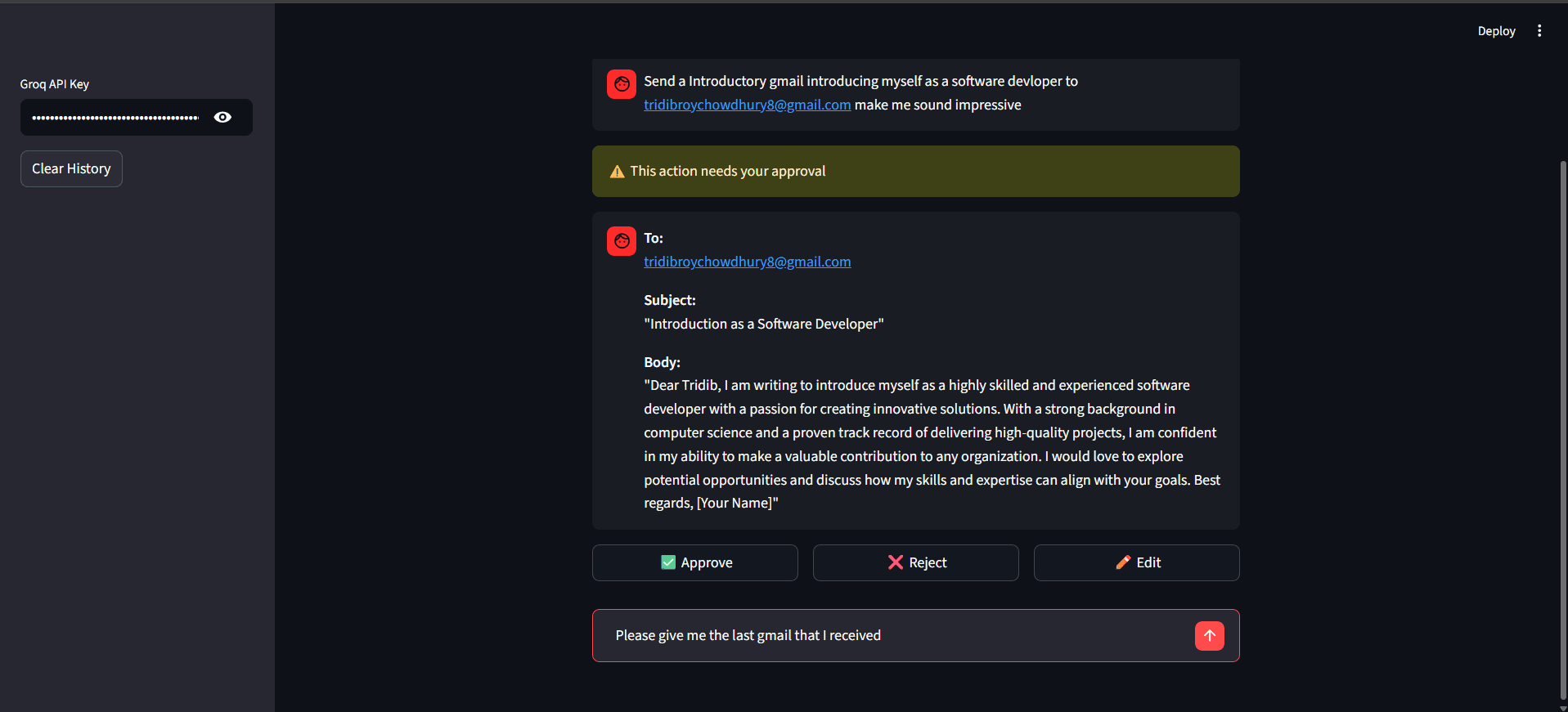Click the Clear History button
Screen dimensions: 1568x712
coord(71,168)
